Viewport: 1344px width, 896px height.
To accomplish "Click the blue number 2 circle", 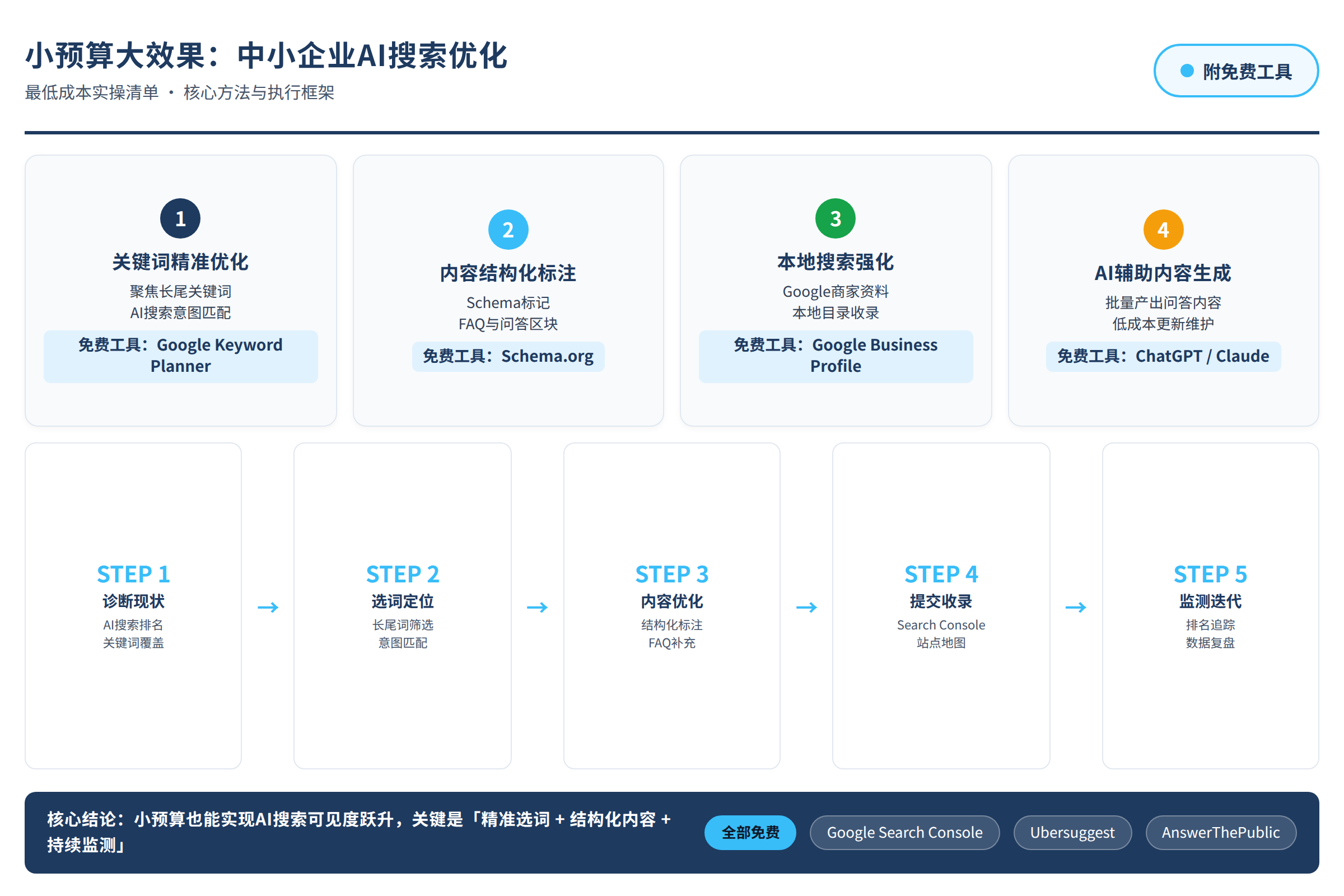I will [508, 230].
